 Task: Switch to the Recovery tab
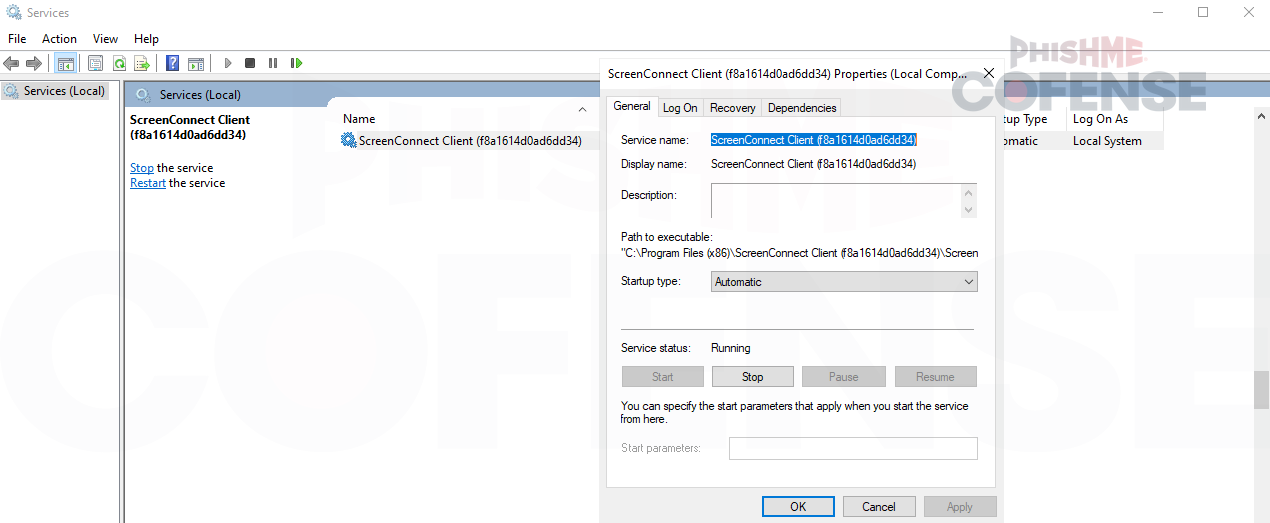click(x=732, y=108)
